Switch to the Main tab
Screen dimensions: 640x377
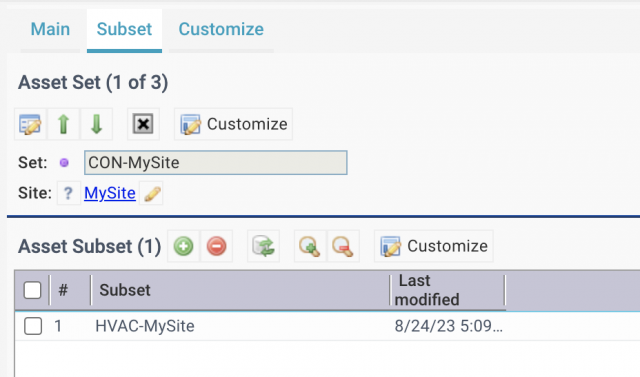coord(50,29)
